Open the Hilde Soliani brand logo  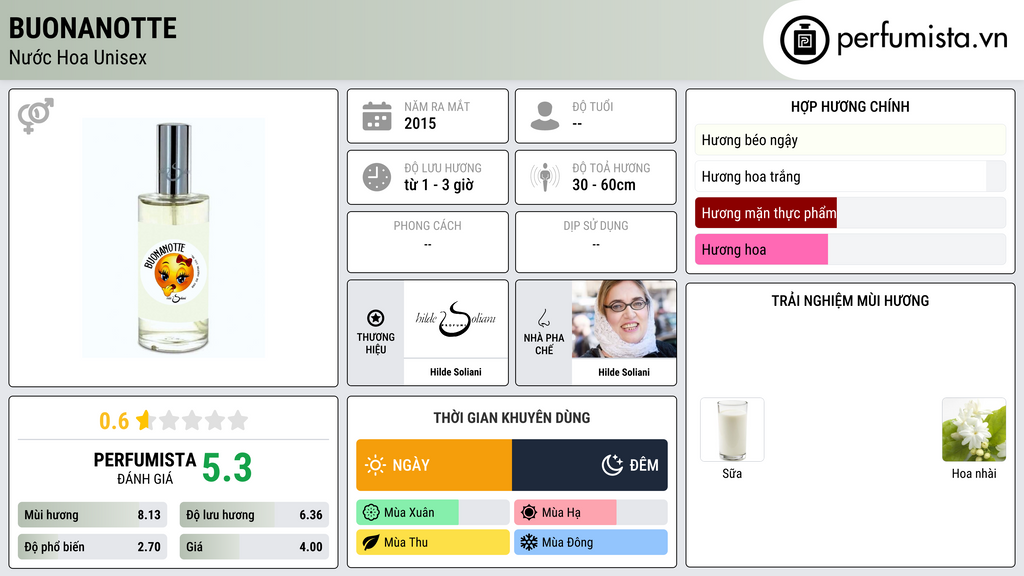(456, 319)
